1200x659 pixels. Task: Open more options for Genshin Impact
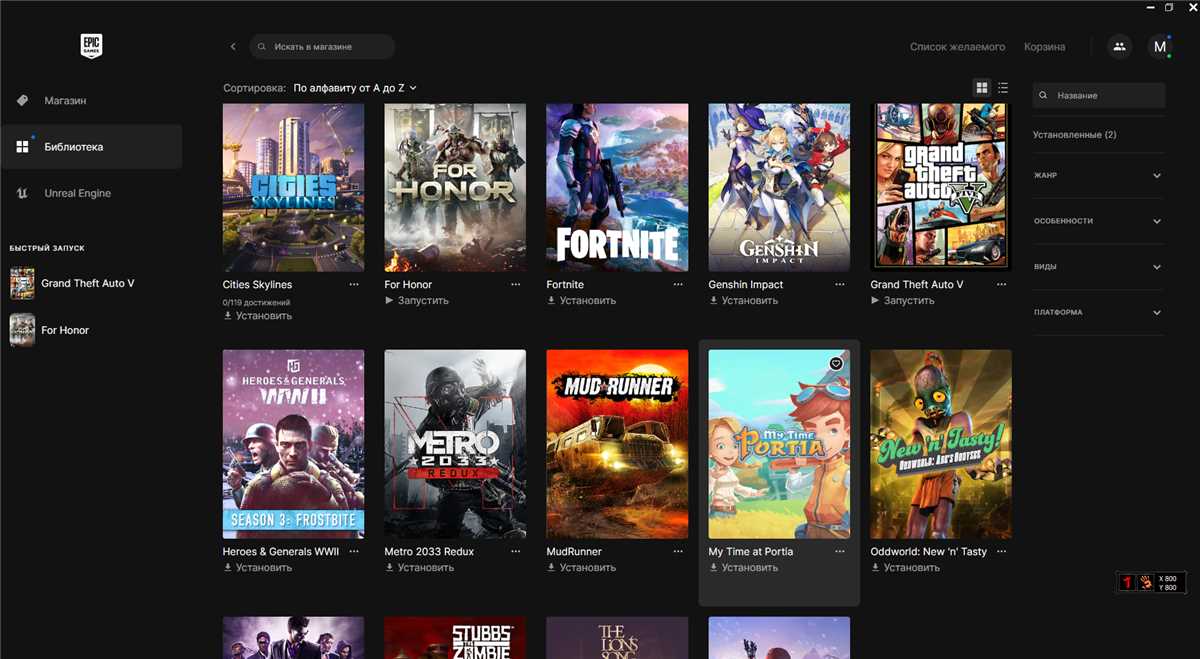[x=840, y=285]
